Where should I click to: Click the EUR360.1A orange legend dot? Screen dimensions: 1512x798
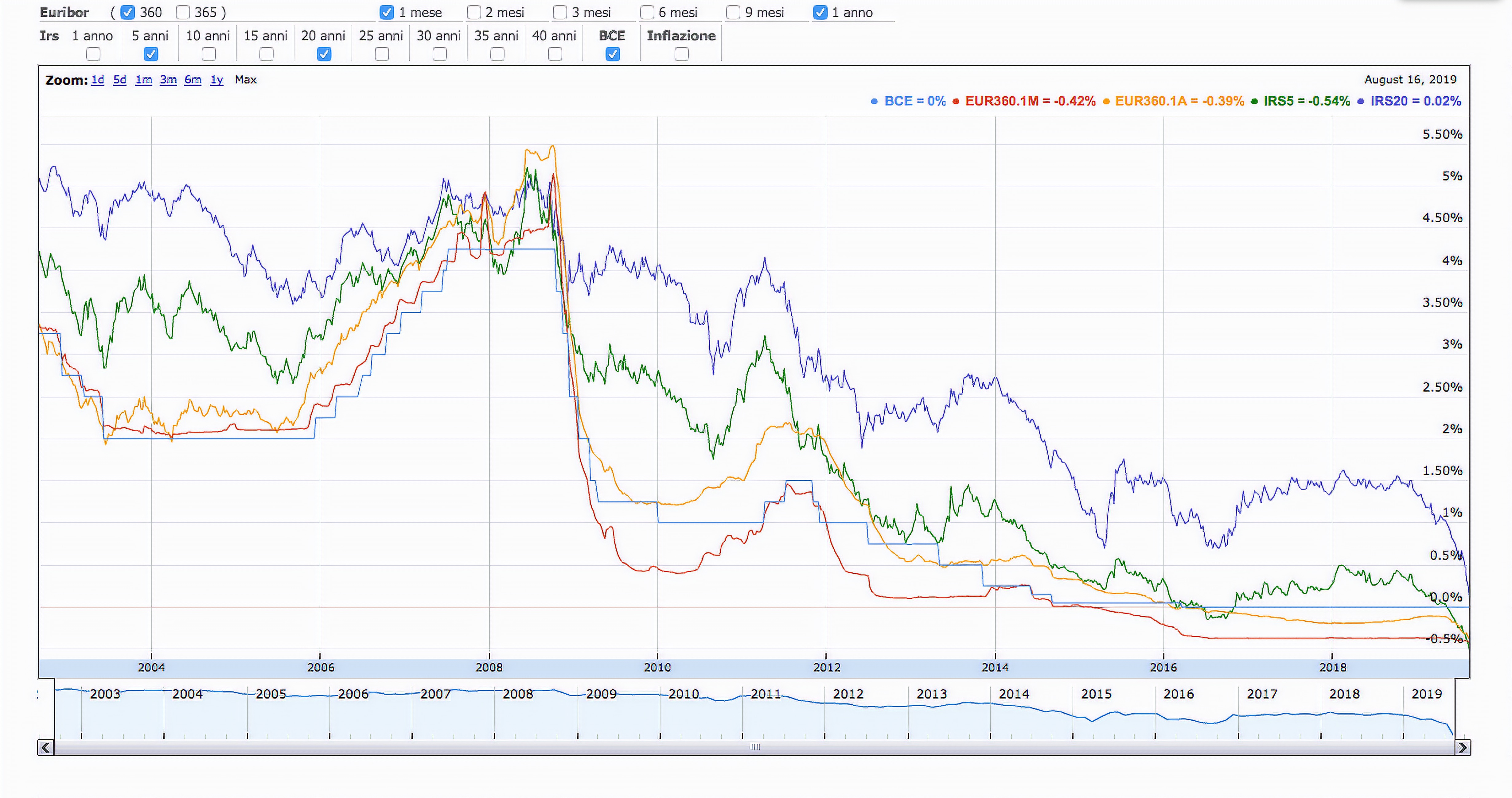coord(1106,102)
